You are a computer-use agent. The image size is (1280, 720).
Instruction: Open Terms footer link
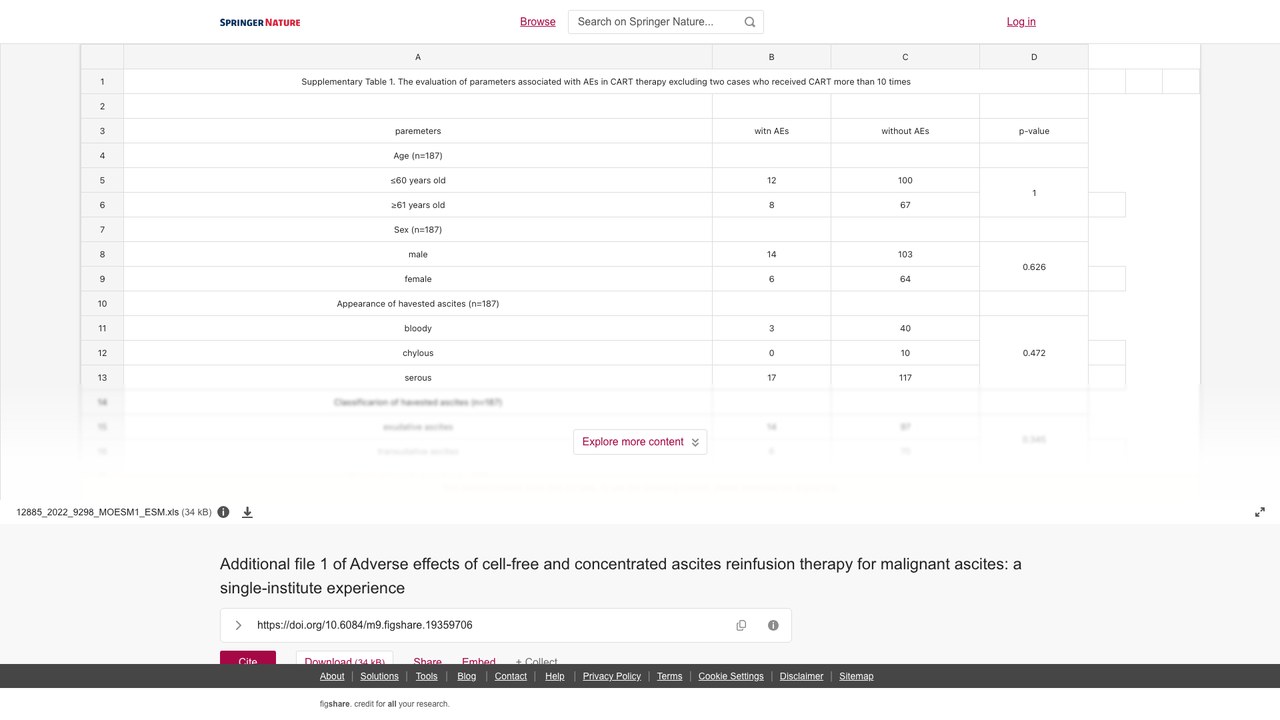[670, 676]
